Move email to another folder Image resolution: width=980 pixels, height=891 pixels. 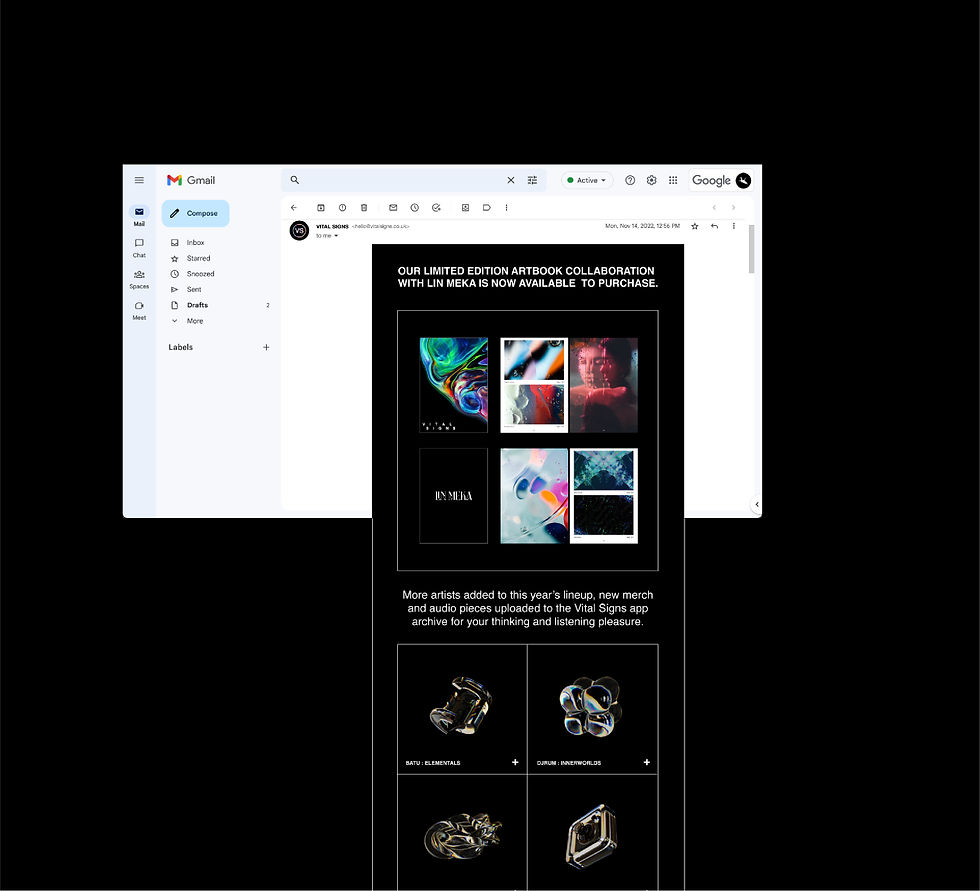pos(466,207)
